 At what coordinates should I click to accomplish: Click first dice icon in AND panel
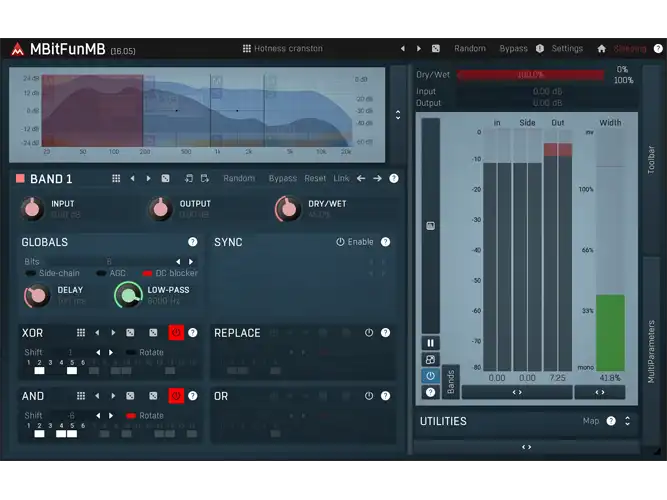[x=130, y=396]
